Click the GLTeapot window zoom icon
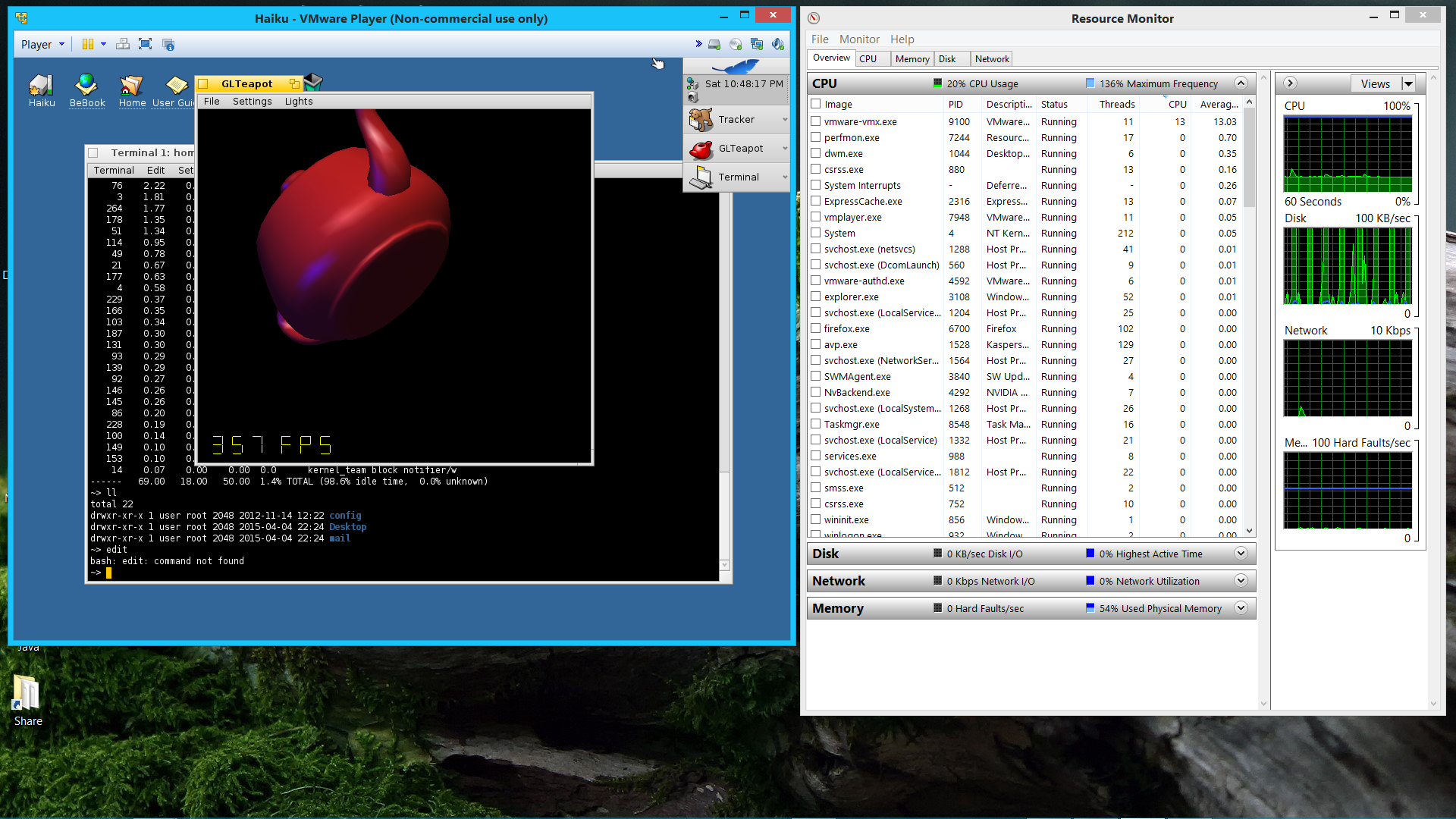The image size is (1456, 819). pos(294,83)
